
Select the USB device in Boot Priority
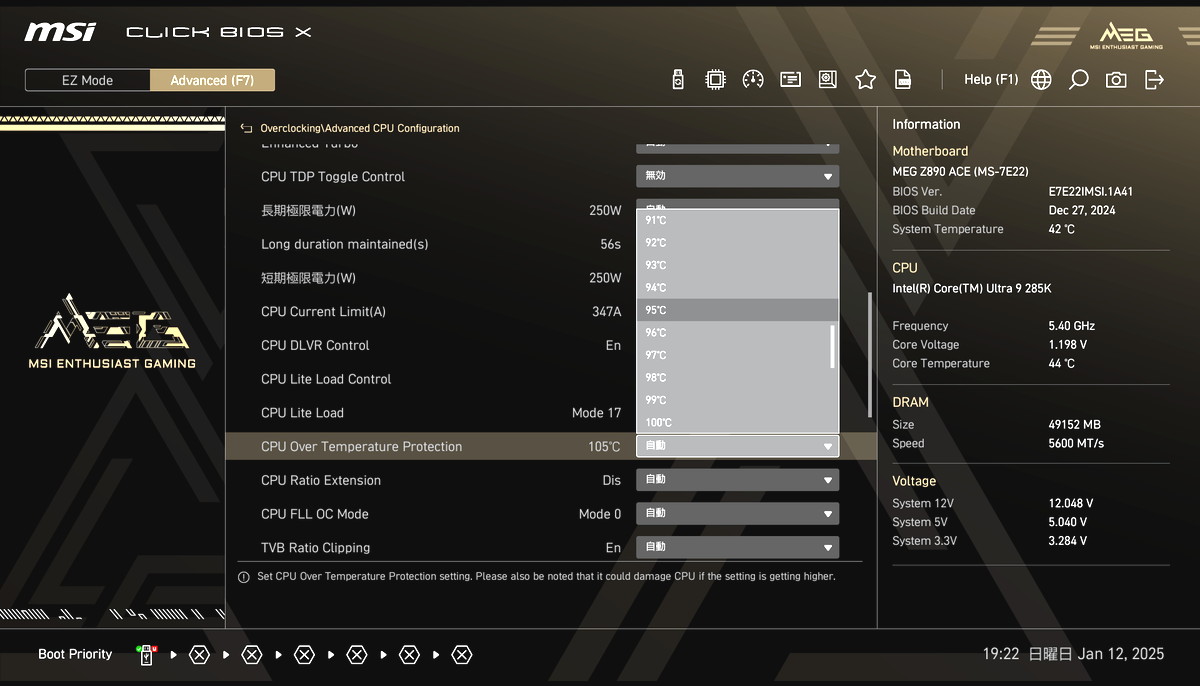(146, 655)
